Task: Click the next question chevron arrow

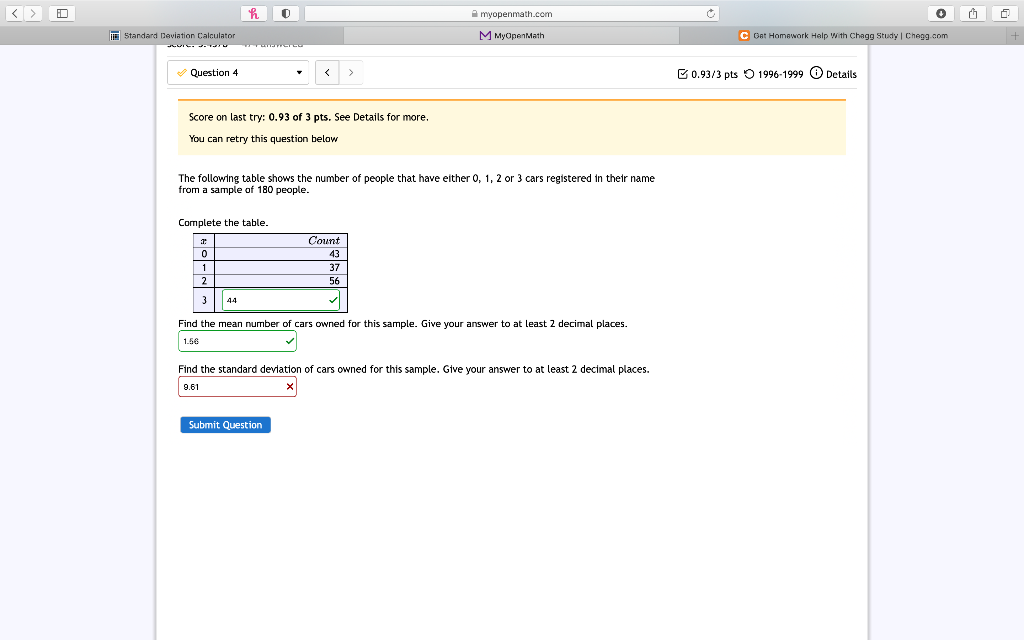Action: click(351, 72)
